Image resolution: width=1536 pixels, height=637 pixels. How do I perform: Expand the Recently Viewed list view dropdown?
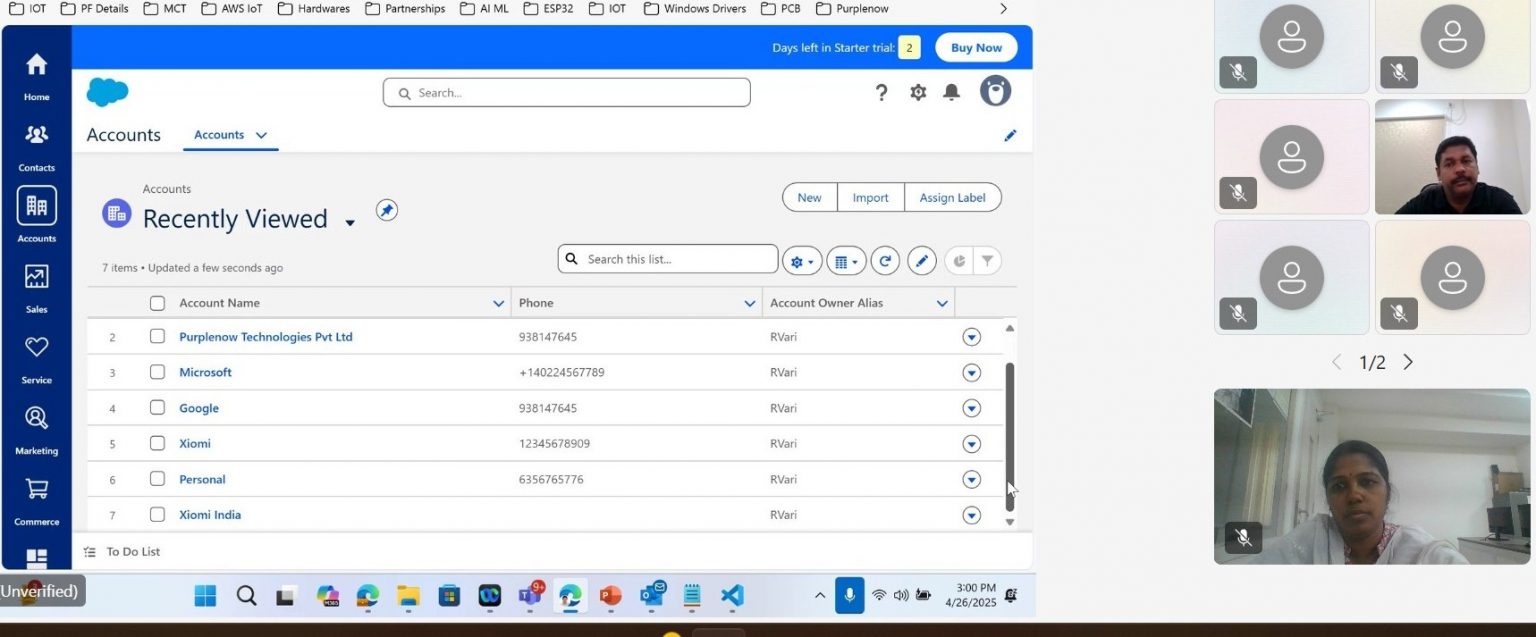350,223
